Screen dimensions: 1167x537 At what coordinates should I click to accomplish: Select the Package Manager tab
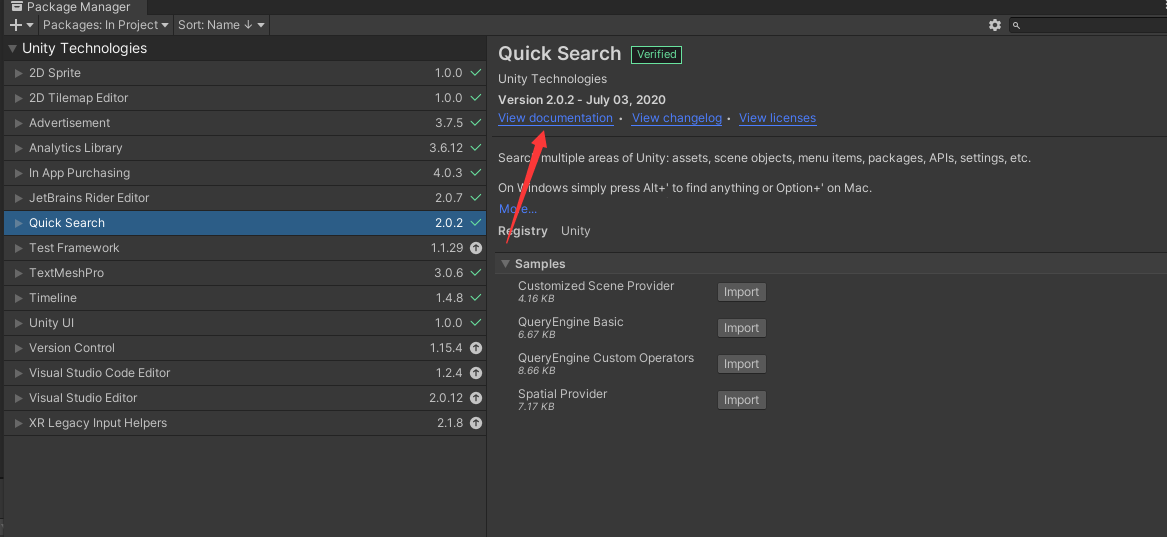73,7
